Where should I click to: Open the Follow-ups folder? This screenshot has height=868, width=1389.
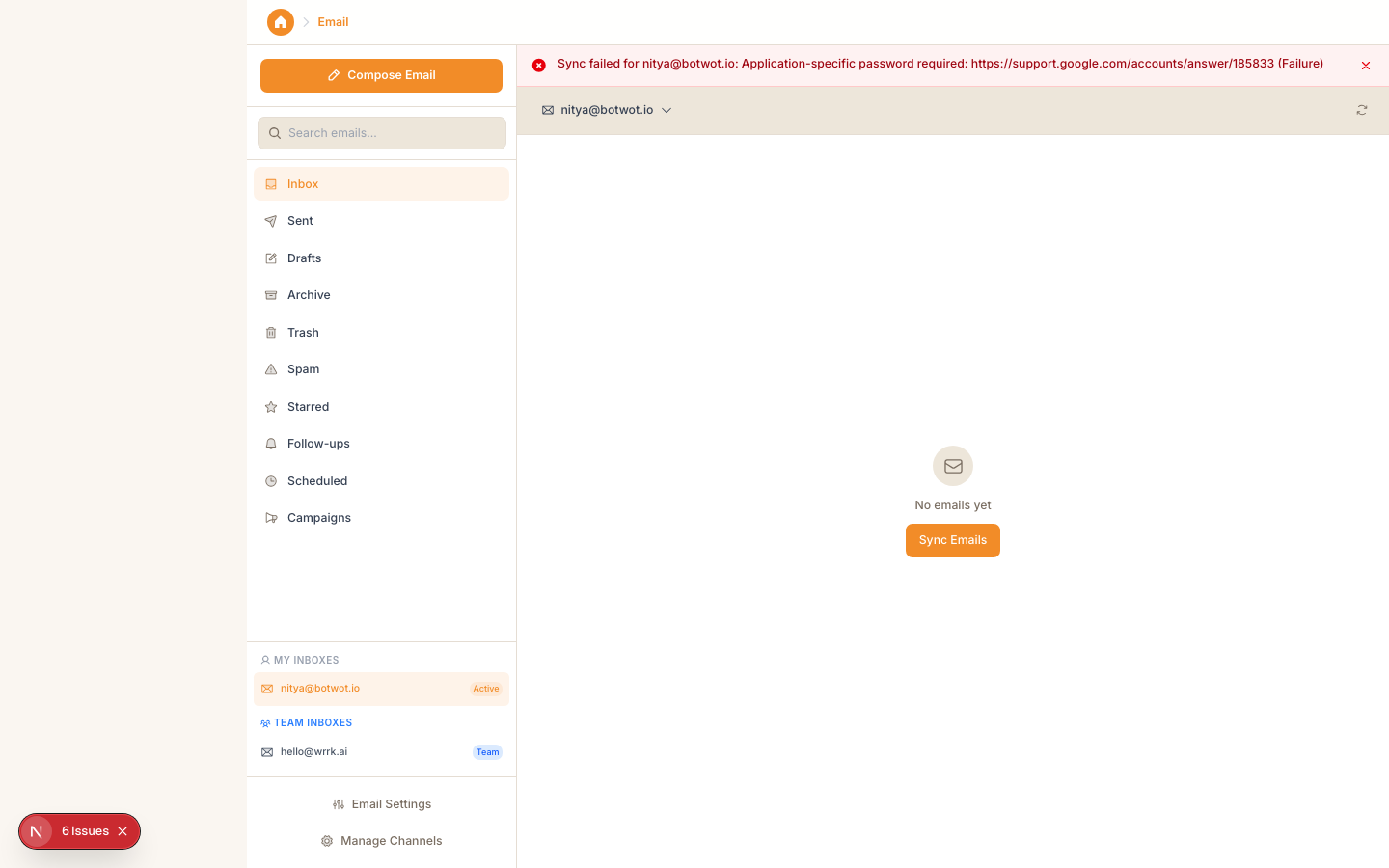click(x=318, y=444)
